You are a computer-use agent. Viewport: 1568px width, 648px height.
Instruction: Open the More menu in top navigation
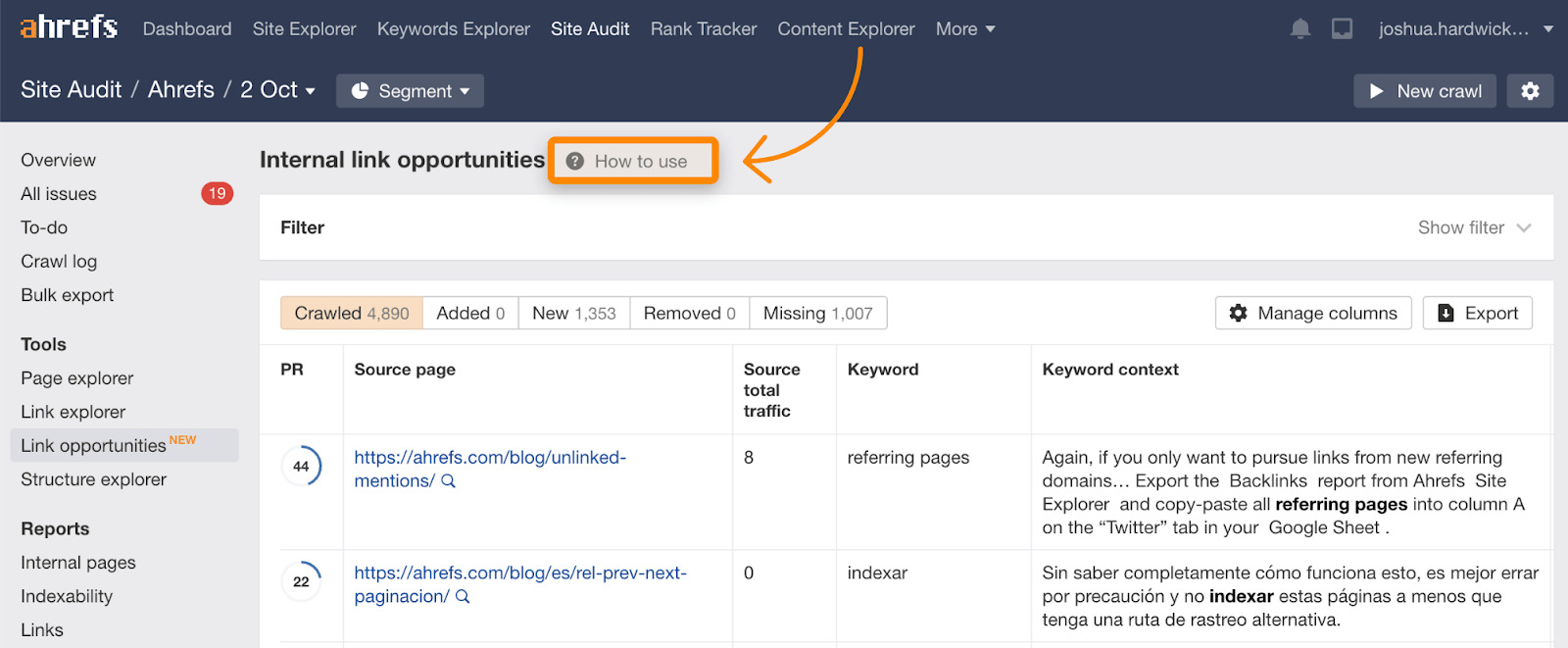pyautogui.click(x=964, y=29)
